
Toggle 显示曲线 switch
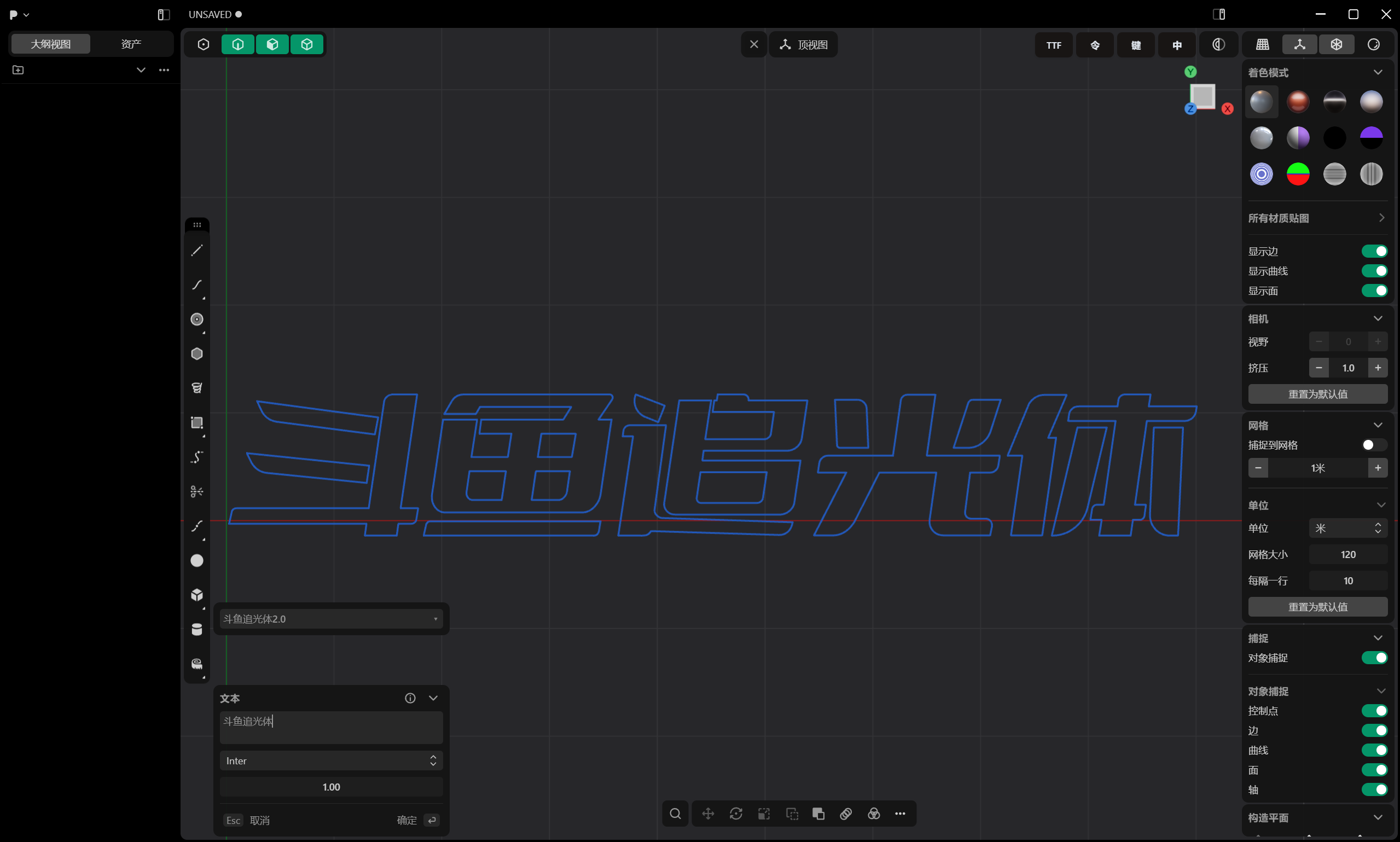1374,271
